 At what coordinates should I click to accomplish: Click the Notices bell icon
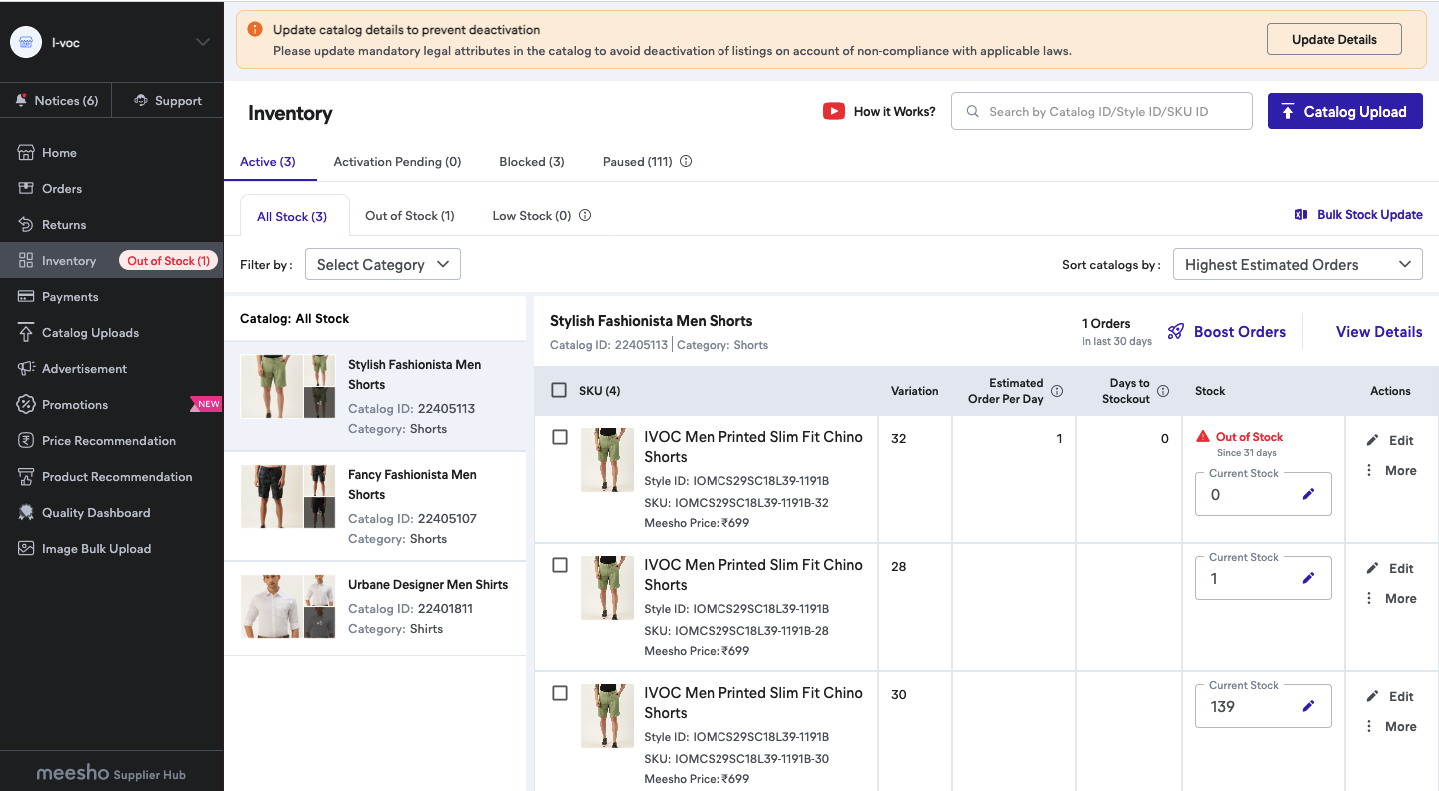click(22, 101)
